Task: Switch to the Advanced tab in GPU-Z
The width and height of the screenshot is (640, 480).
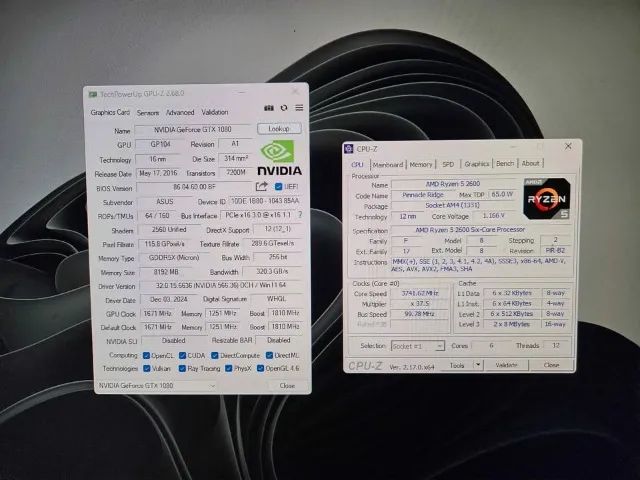Action: (x=180, y=112)
